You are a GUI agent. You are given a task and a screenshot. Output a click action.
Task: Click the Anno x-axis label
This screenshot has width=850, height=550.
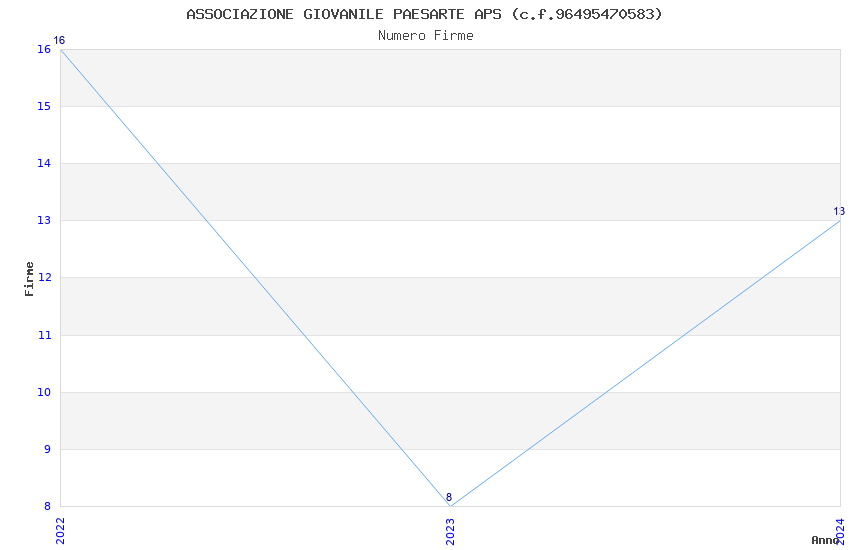(x=825, y=540)
